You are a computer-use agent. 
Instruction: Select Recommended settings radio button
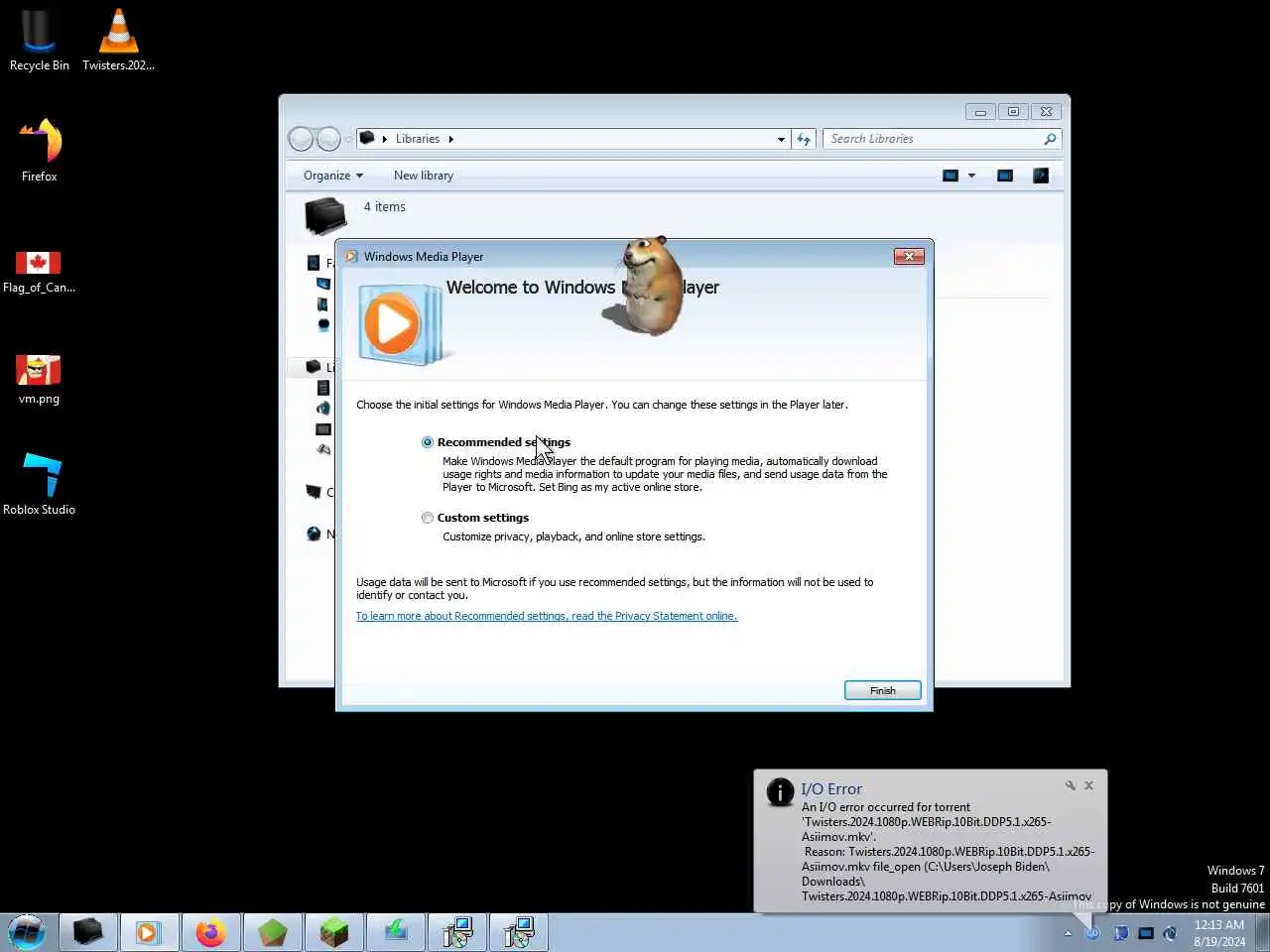tap(428, 442)
